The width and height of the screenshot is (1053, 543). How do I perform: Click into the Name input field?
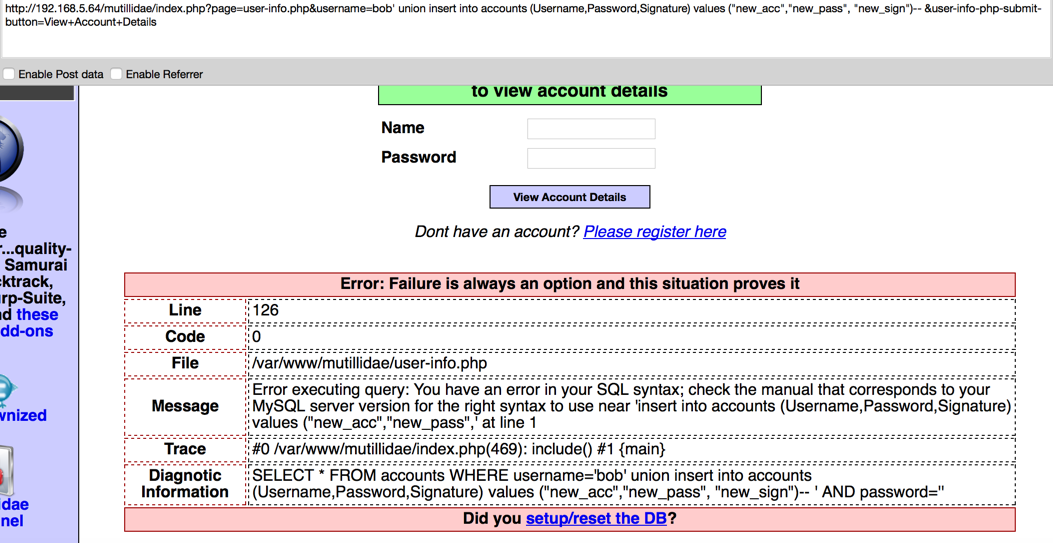click(591, 128)
